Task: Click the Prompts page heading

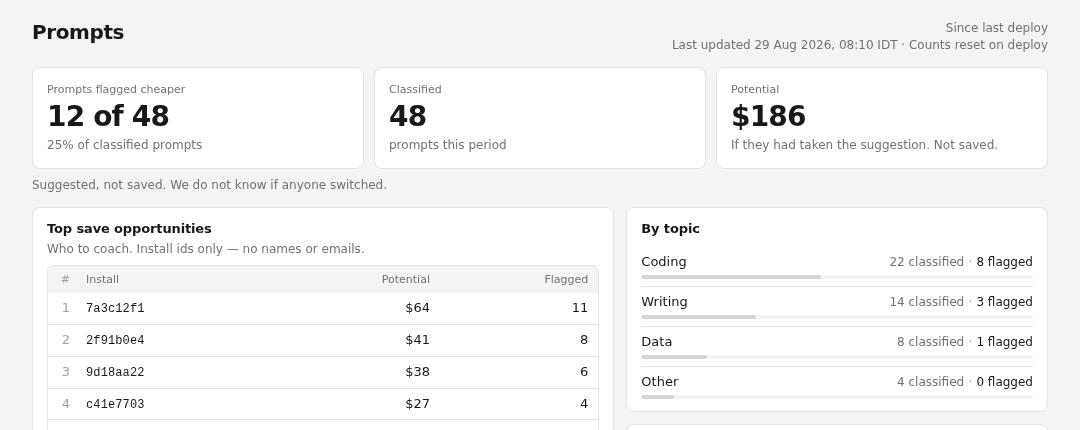Action: pos(78,32)
